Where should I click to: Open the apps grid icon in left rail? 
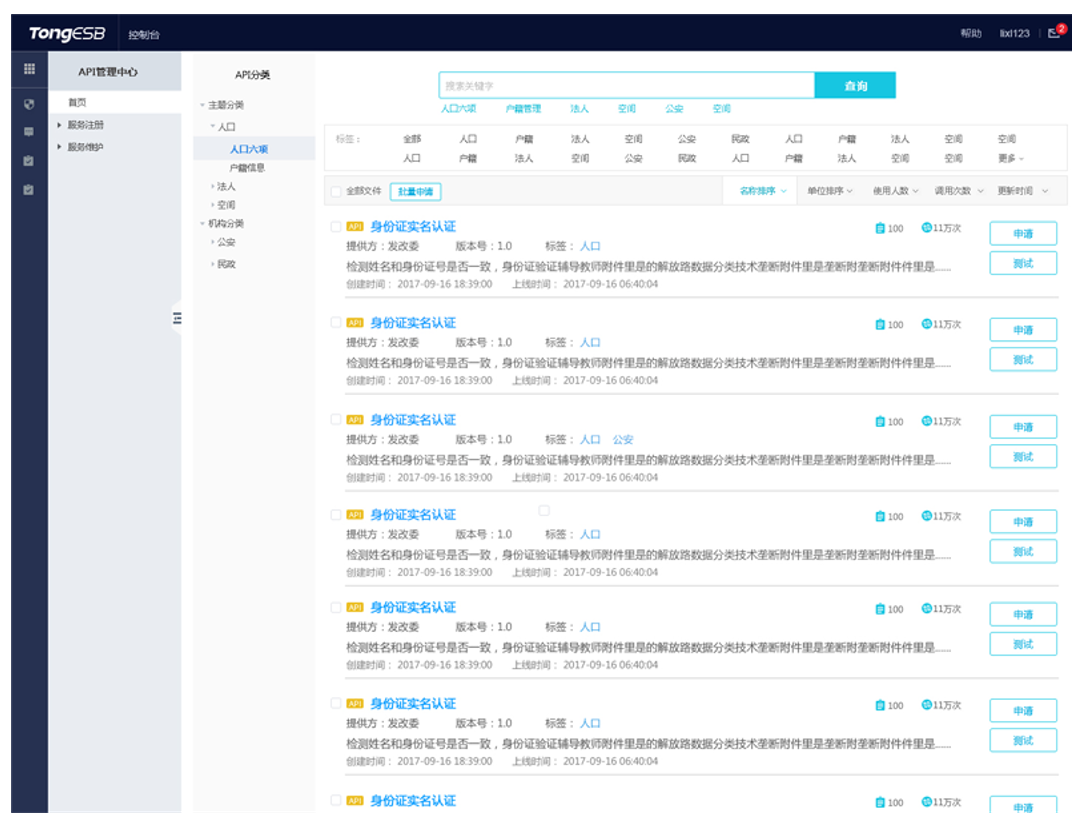(x=29, y=70)
